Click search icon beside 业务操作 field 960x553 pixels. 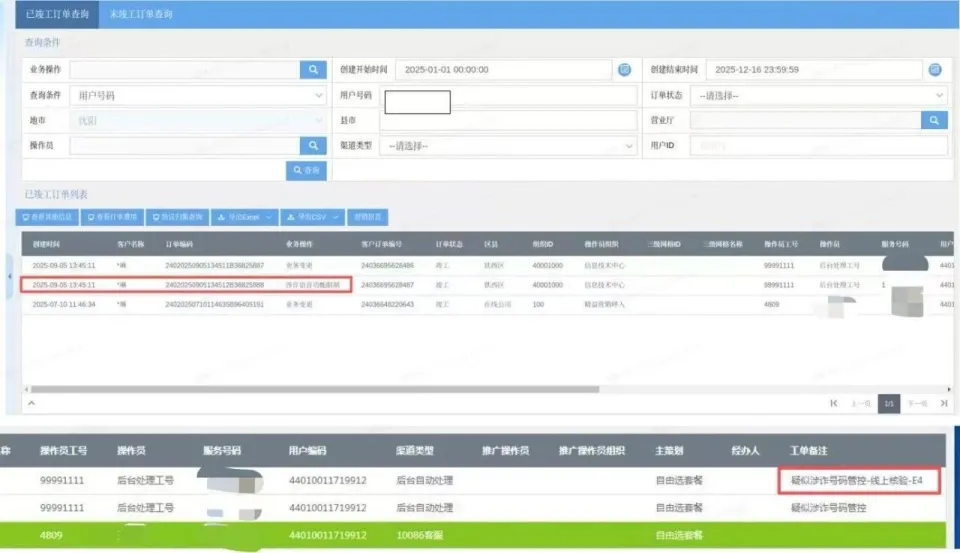pyautogui.click(x=313, y=70)
